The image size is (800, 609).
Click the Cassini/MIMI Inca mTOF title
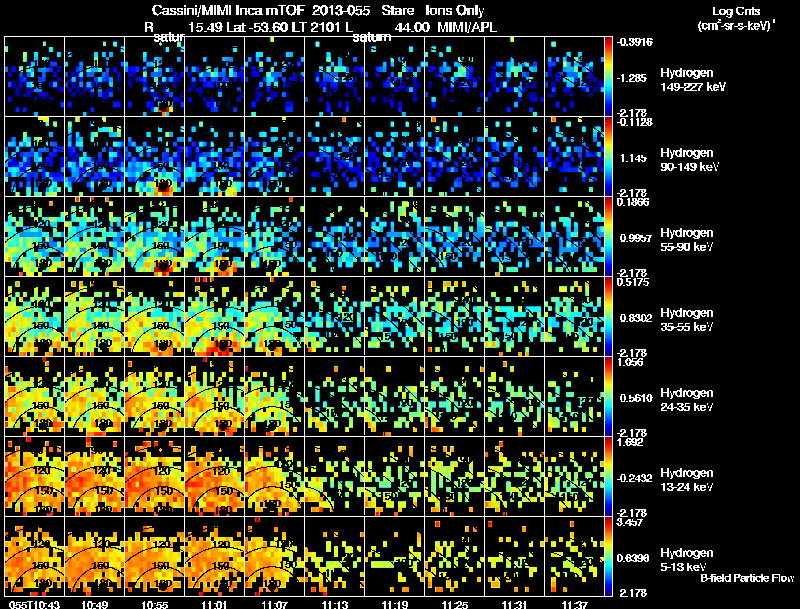click(228, 10)
